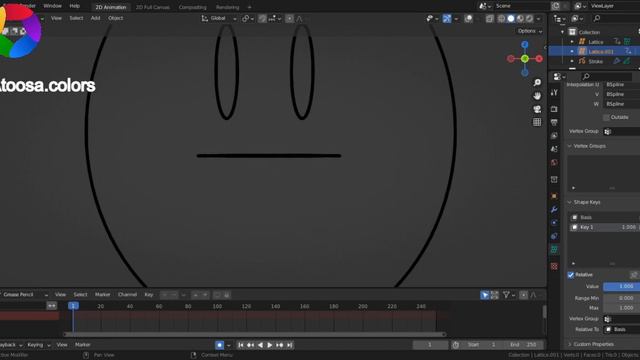Expand the Stroke object in outliner
Image resolution: width=640 pixels, height=360 pixels.
coord(572,61)
